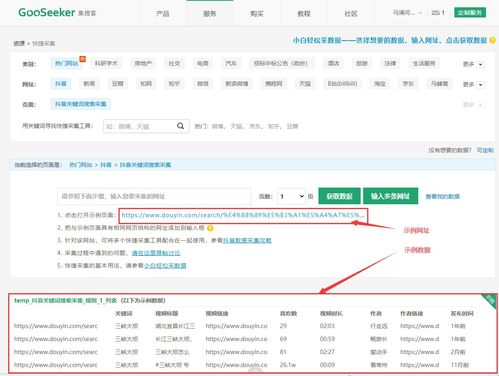Screen dimensions: 499x376
Task: Select the 房地产 category
Action: pyautogui.click(x=143, y=63)
